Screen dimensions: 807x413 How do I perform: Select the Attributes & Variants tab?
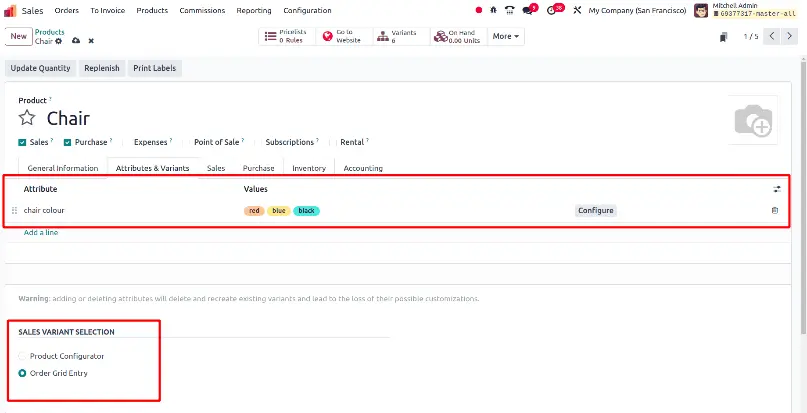[x=153, y=168]
